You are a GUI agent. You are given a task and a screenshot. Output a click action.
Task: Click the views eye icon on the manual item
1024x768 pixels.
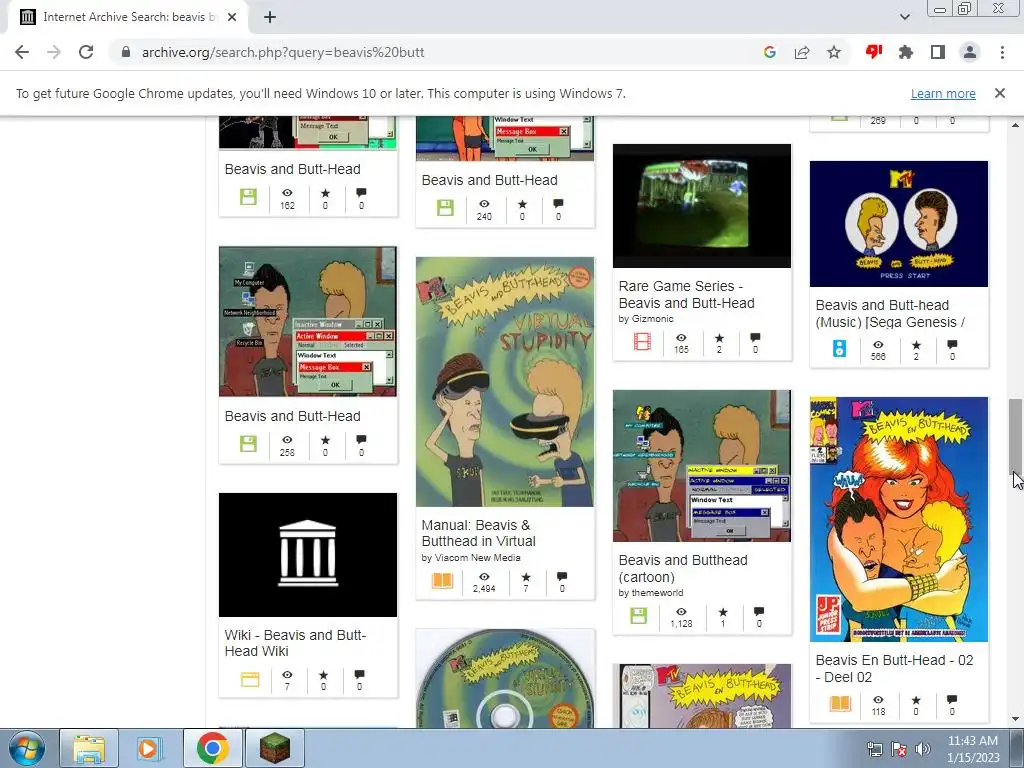click(x=484, y=577)
